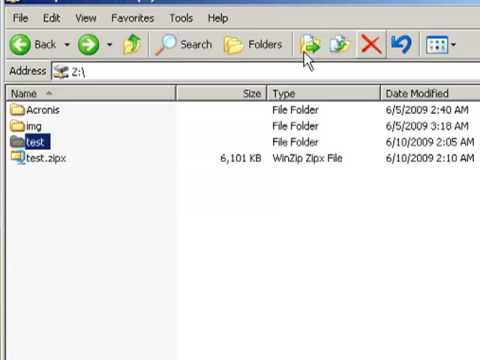
Task: Open the Favorites menu
Action: pyautogui.click(x=132, y=18)
